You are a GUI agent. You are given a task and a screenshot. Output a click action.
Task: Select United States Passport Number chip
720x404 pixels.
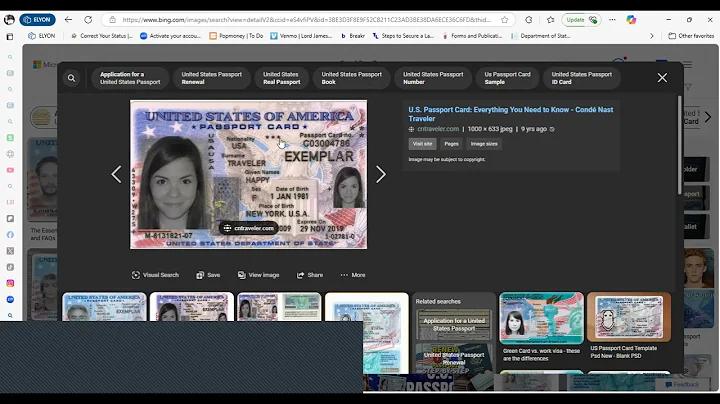coord(433,78)
